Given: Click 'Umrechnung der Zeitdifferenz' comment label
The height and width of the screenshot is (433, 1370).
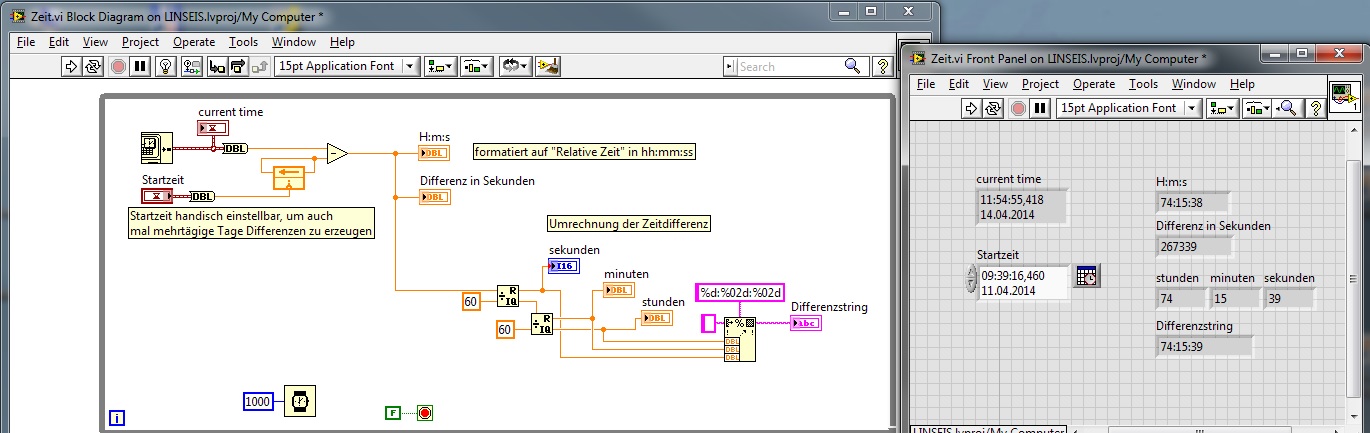Looking at the screenshot, I should point(628,224).
